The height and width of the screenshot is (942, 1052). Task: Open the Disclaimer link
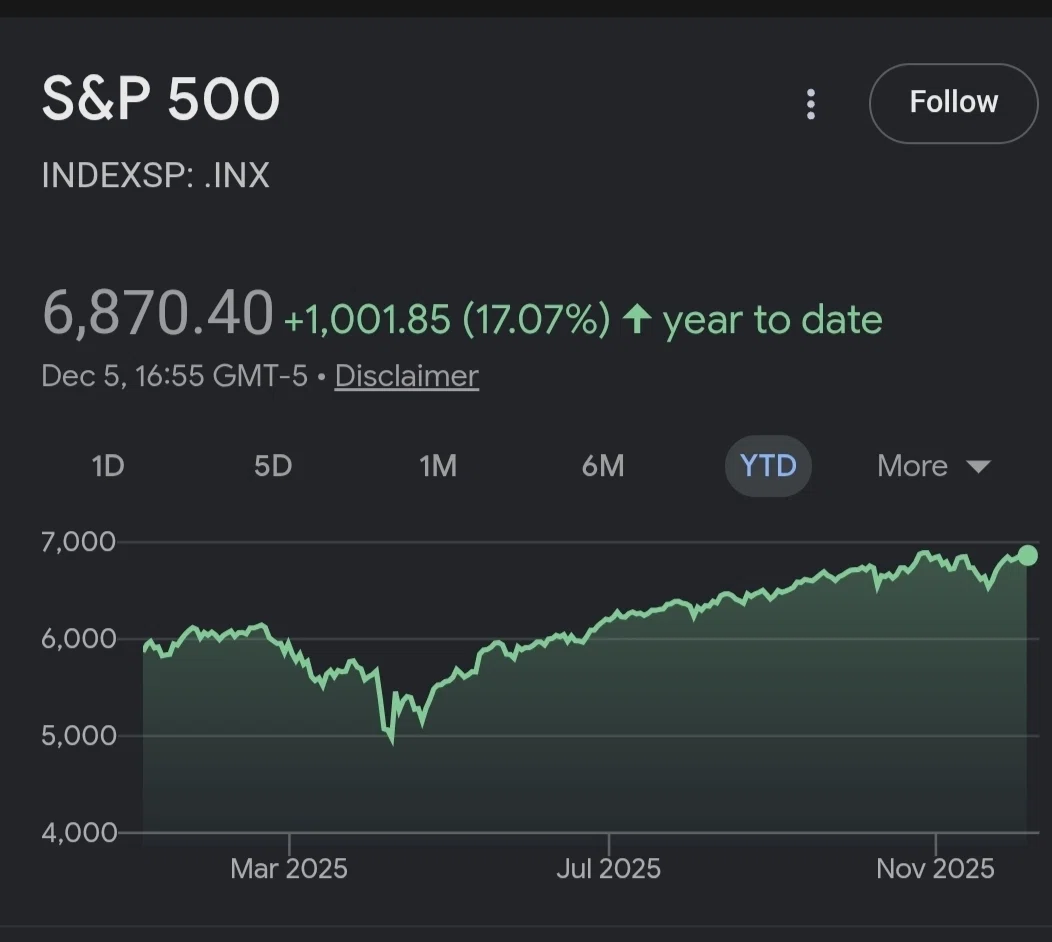pyautogui.click(x=407, y=376)
